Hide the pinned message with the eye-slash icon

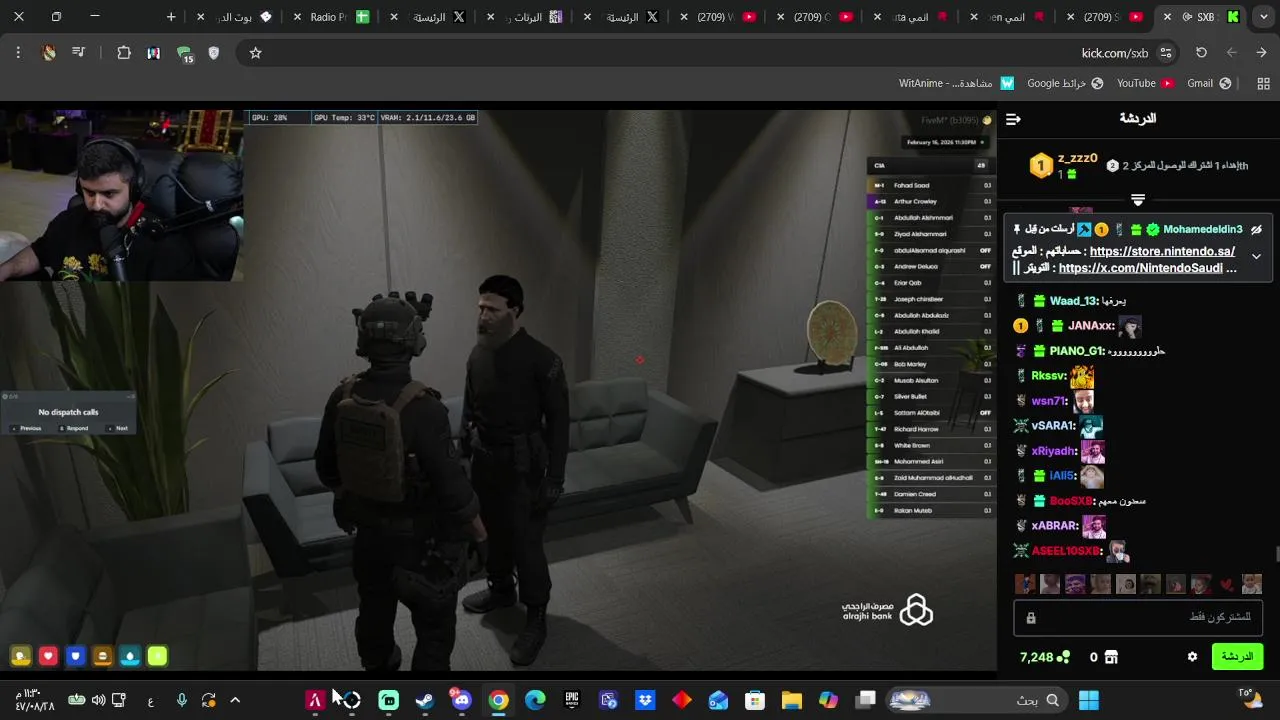[x=1256, y=230]
